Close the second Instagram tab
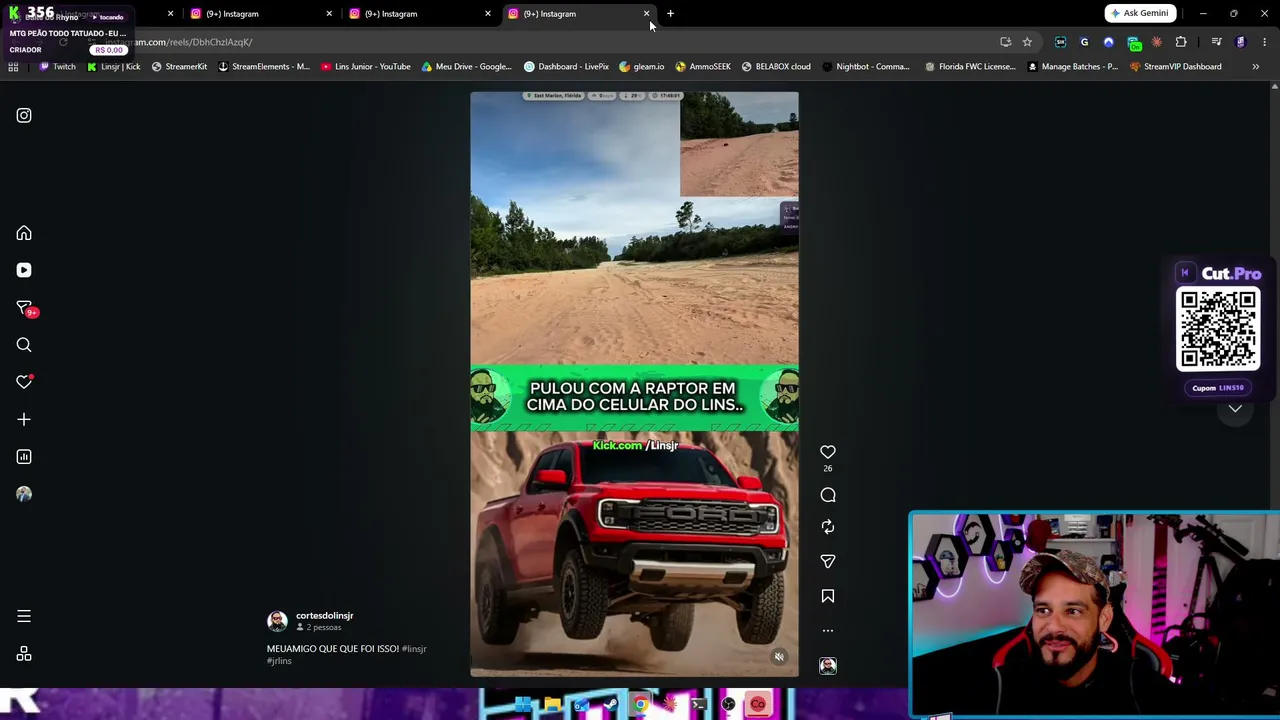 [x=329, y=14]
